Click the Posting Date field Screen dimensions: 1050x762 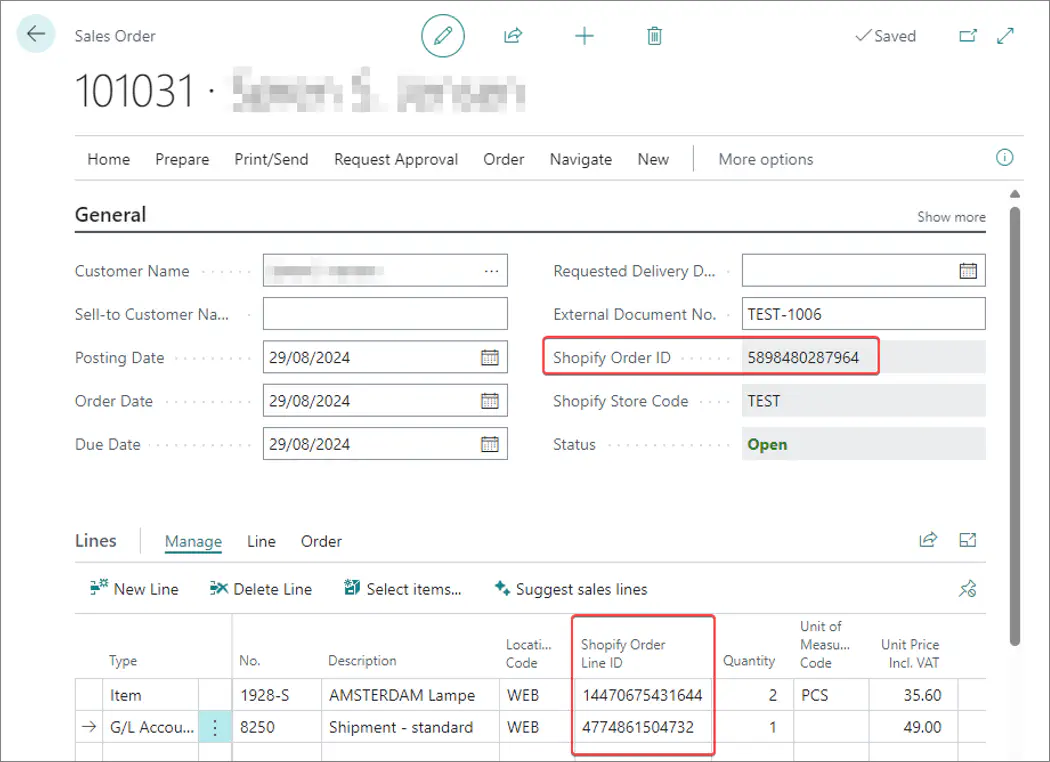pos(385,357)
